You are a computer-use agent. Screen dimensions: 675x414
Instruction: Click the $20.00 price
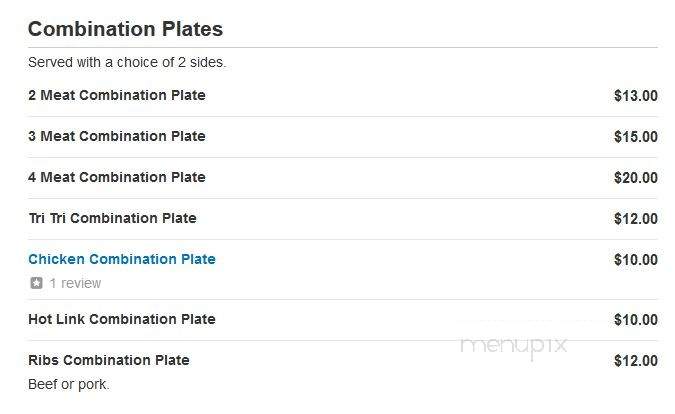click(x=636, y=177)
